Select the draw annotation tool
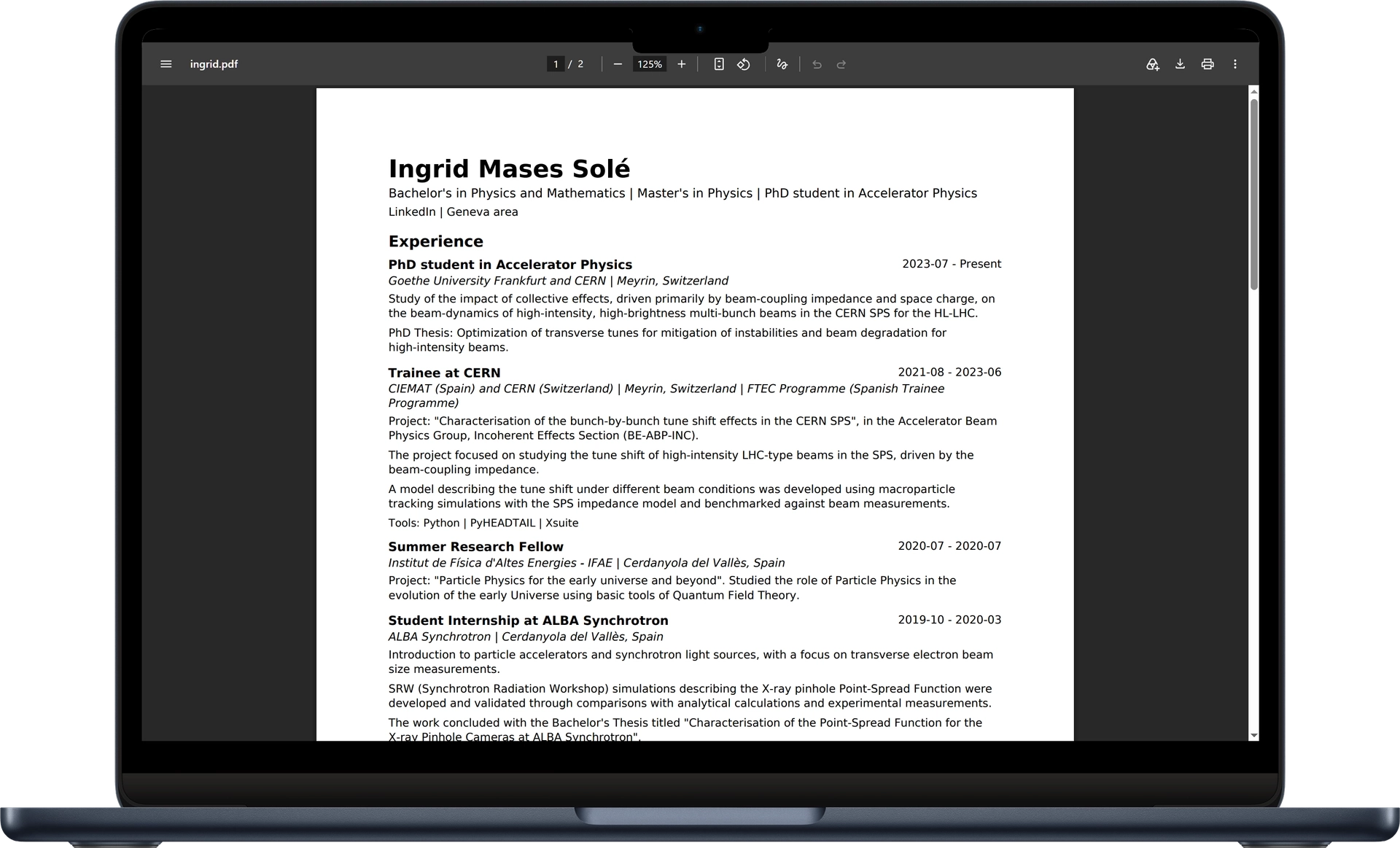This screenshot has height=848, width=1400. tap(782, 64)
